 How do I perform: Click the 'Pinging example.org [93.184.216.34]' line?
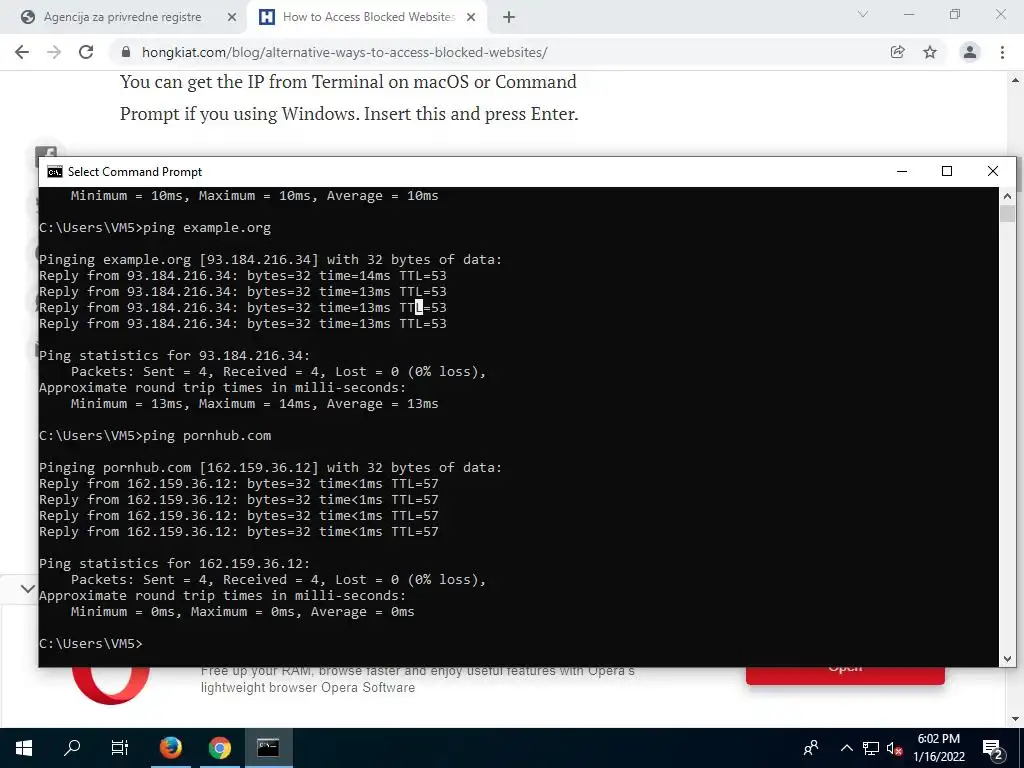pyautogui.click(x=270, y=260)
